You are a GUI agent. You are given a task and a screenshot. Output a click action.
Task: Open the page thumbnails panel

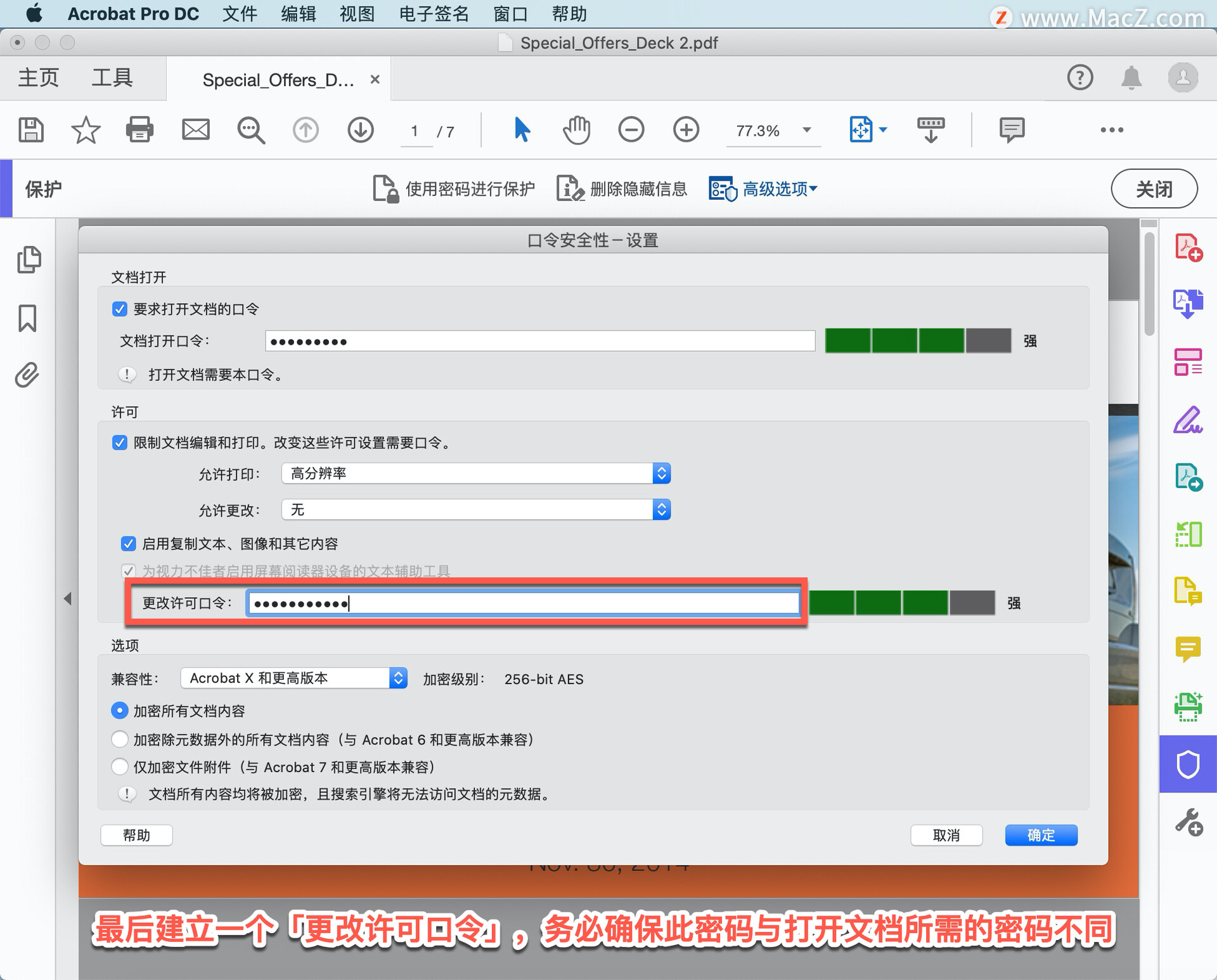point(29,259)
